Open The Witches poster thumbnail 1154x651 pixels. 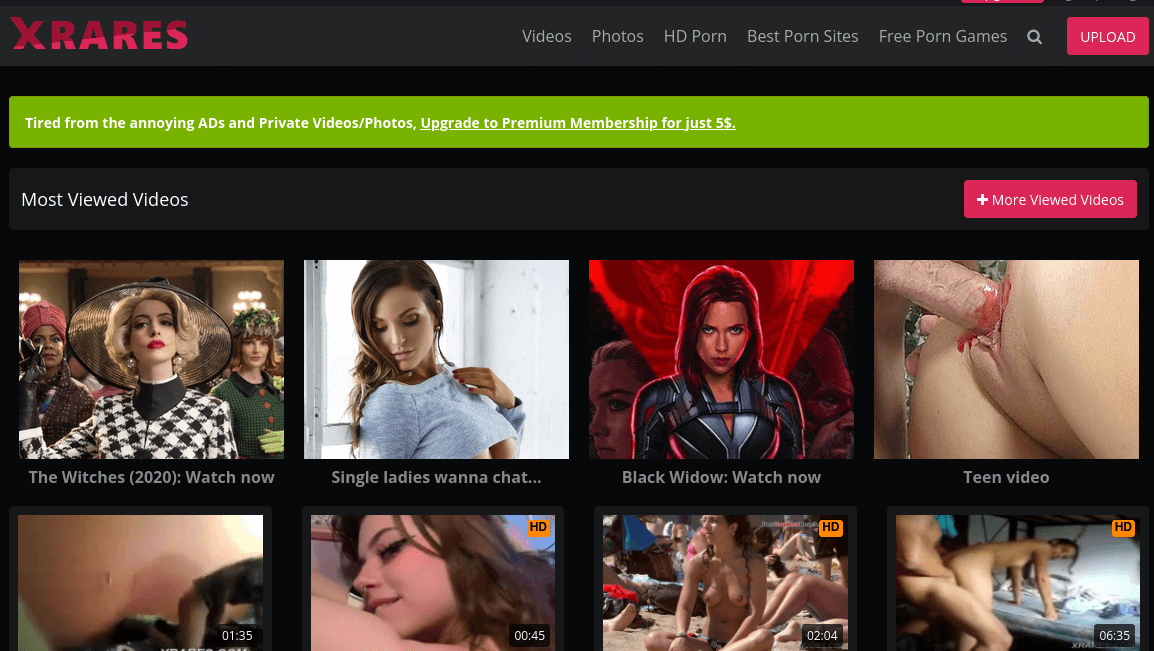[x=151, y=359]
